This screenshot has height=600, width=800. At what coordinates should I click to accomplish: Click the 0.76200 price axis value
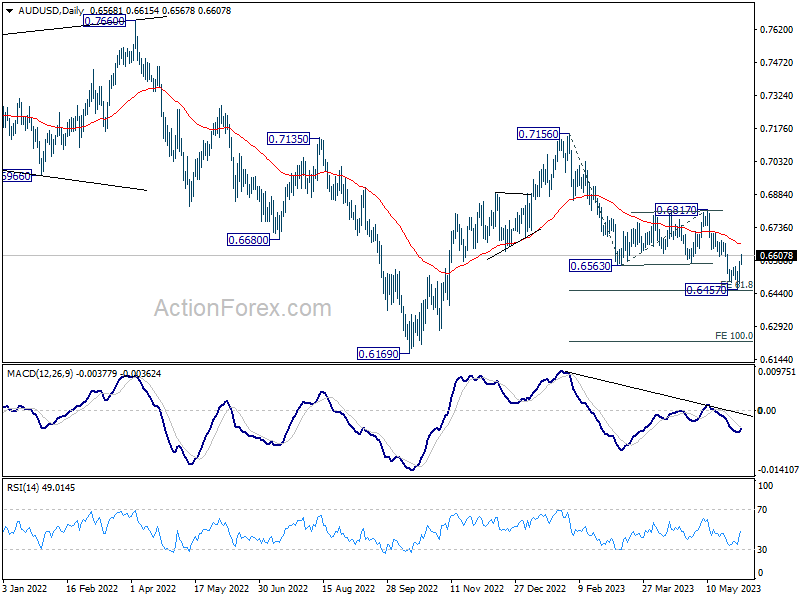[777, 30]
